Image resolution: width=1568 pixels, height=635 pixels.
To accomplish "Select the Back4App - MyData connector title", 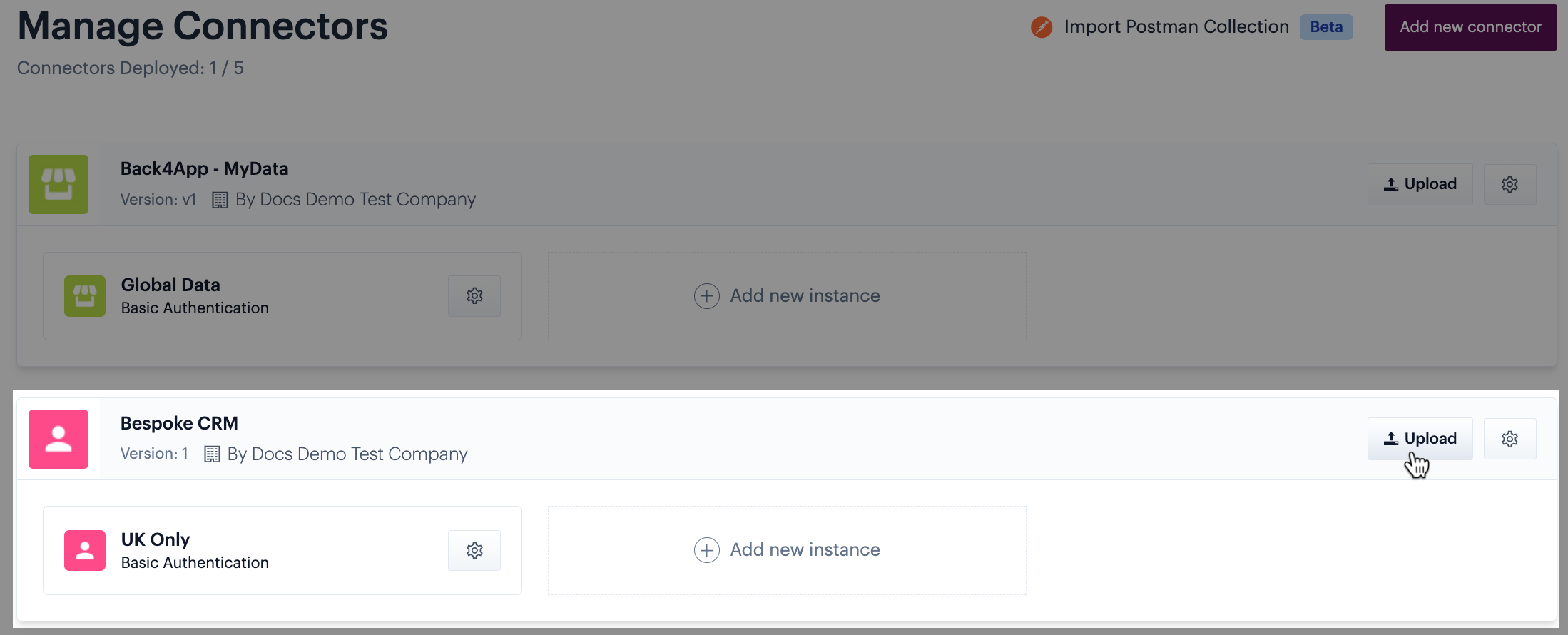I will coord(204,168).
